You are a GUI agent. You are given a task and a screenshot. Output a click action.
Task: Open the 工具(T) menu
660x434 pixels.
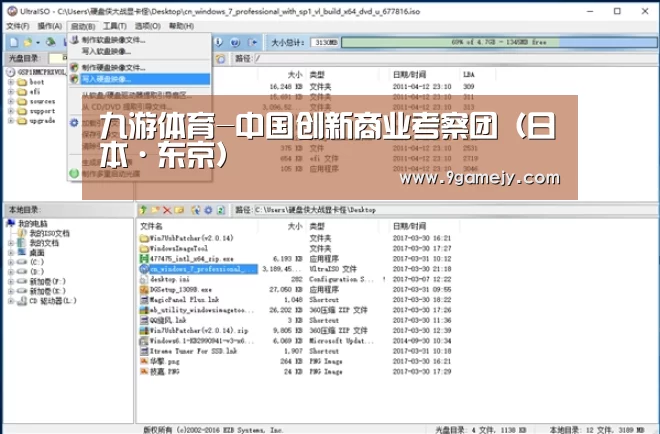pyautogui.click(x=115, y=26)
